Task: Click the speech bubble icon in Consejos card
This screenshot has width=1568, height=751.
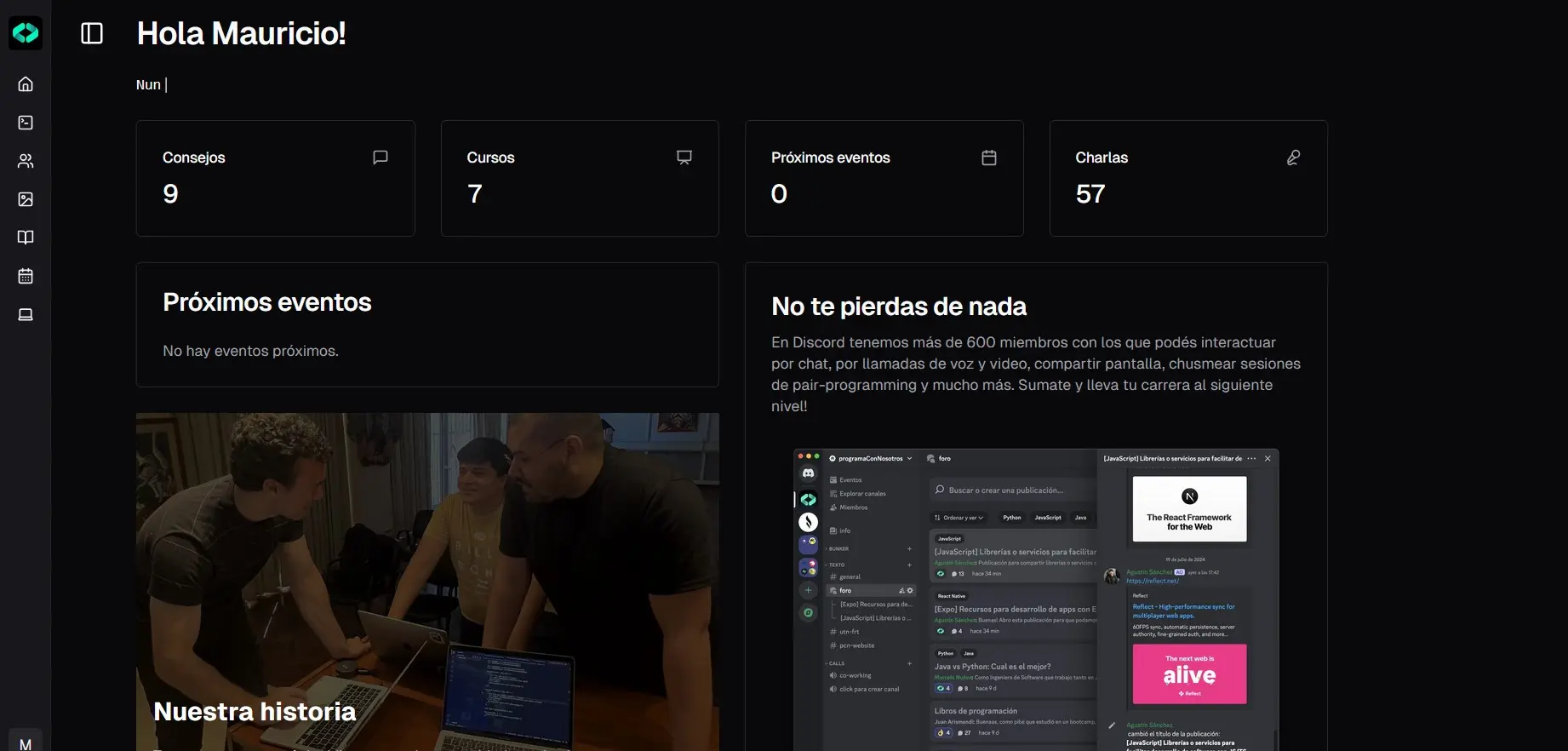Action: tap(381, 158)
